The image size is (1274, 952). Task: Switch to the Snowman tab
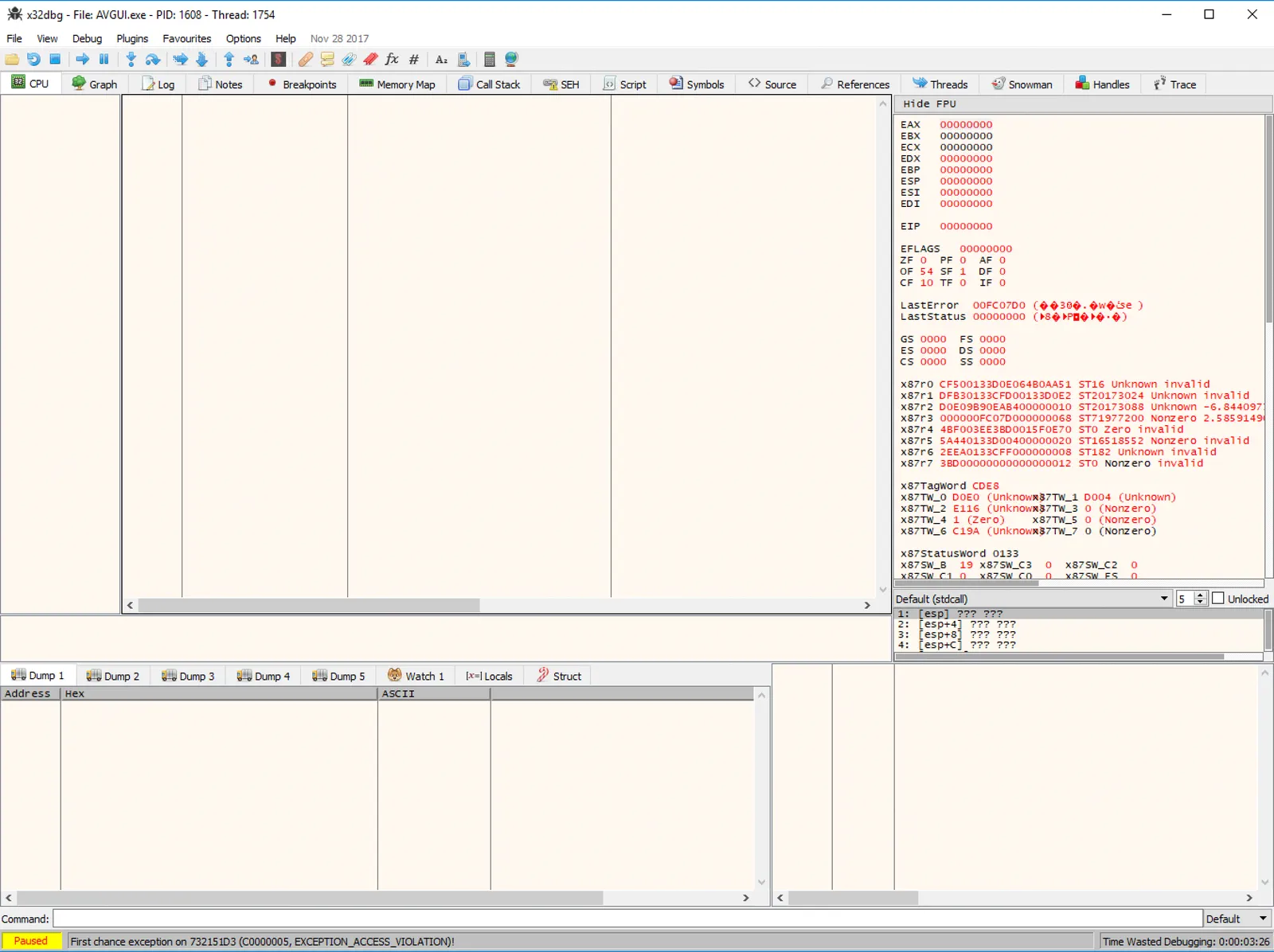(1022, 84)
